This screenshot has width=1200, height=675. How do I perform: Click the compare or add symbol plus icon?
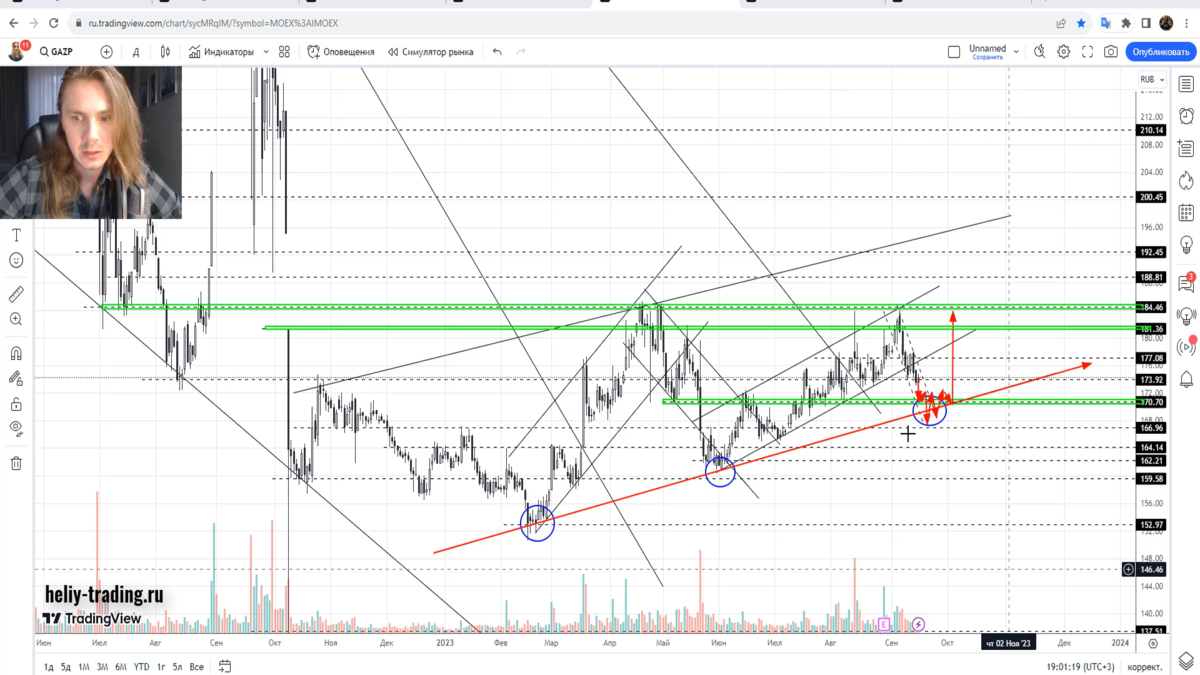106,52
